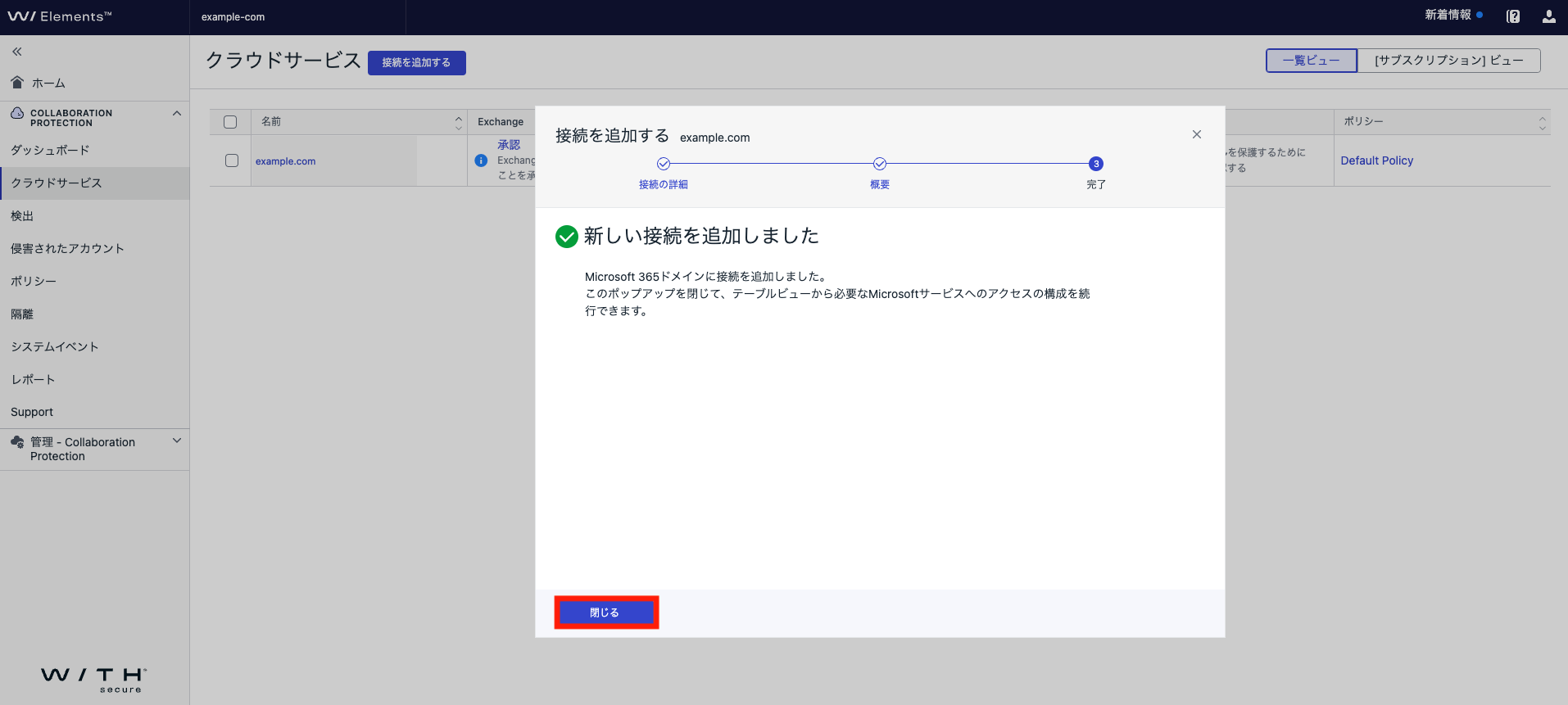Click the Home house icon

[x=17, y=82]
